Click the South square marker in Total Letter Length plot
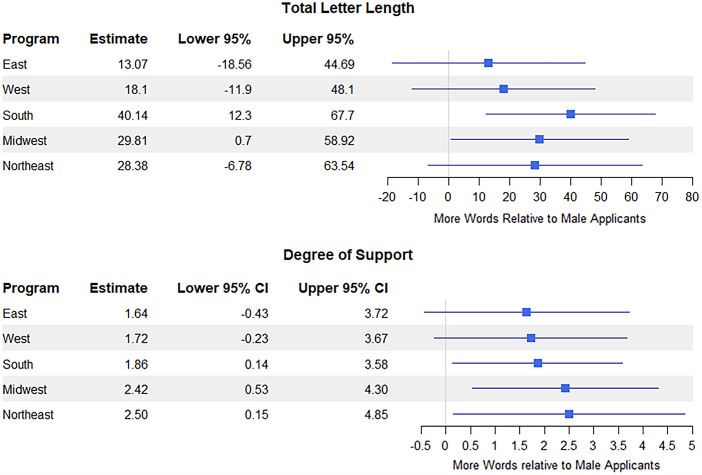 coord(570,114)
